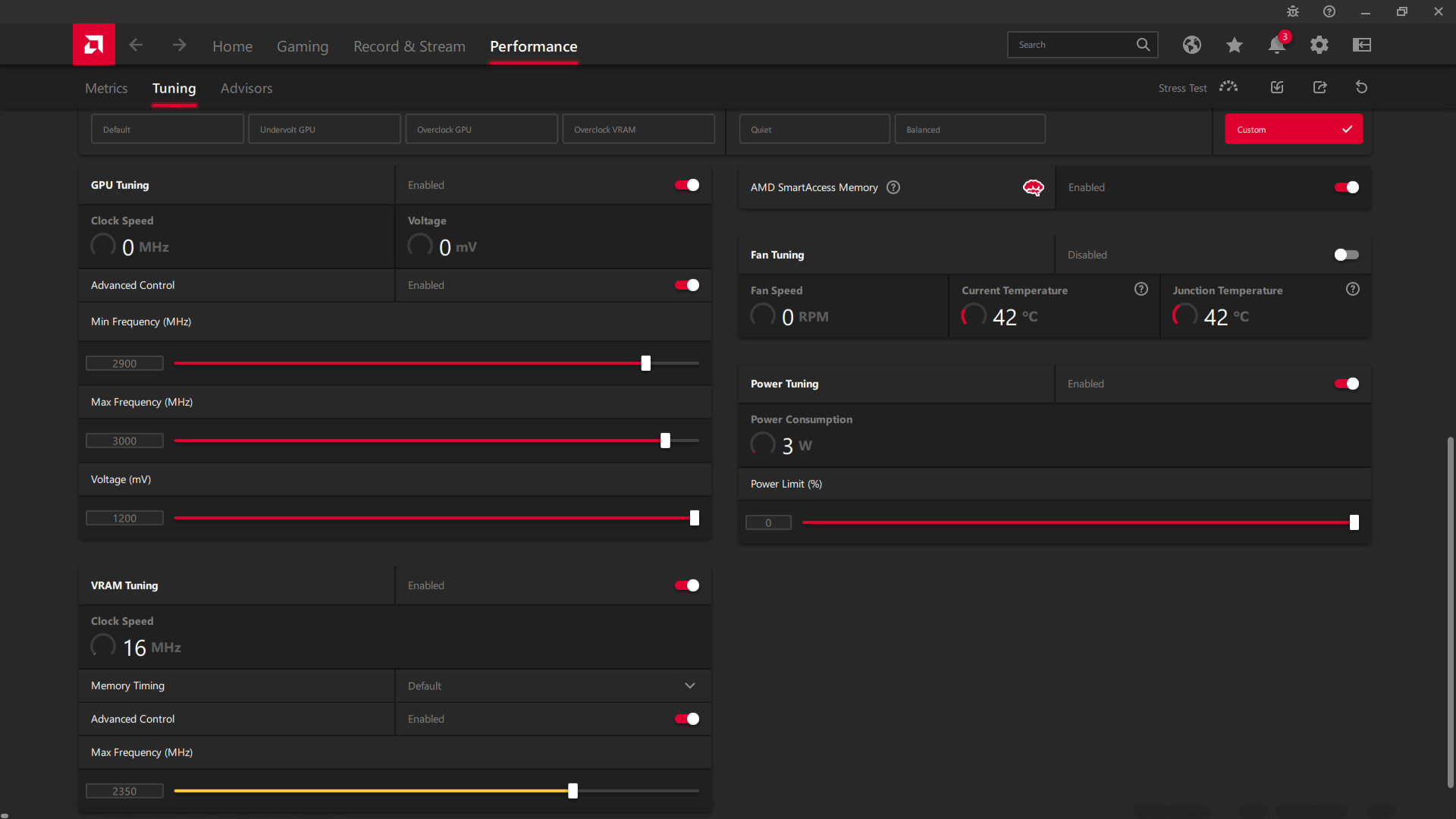Click the VRAM Max Frequency slider handle
The image size is (1456, 819).
pyautogui.click(x=573, y=791)
